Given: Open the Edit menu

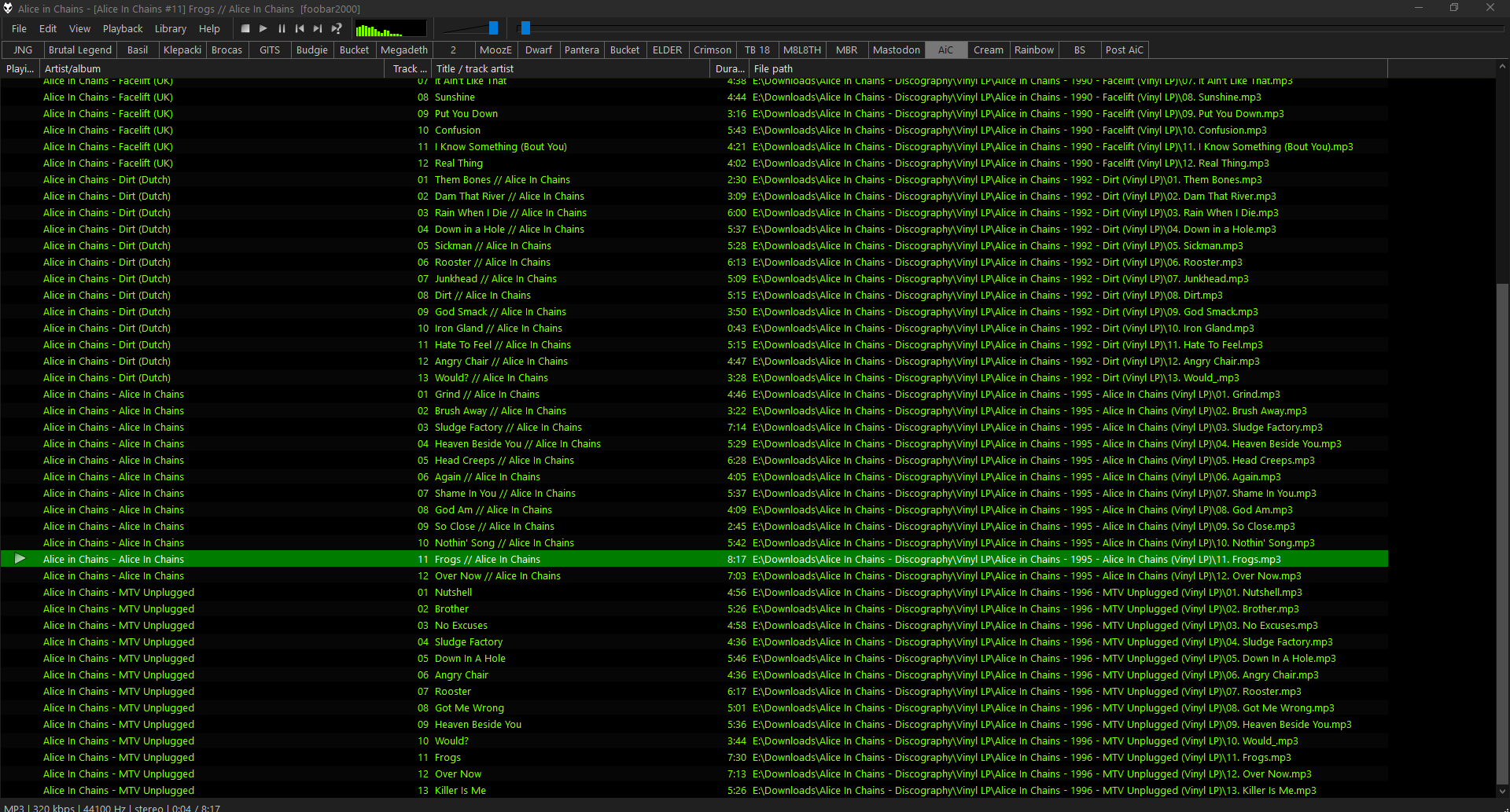Looking at the screenshot, I should click(x=48, y=29).
